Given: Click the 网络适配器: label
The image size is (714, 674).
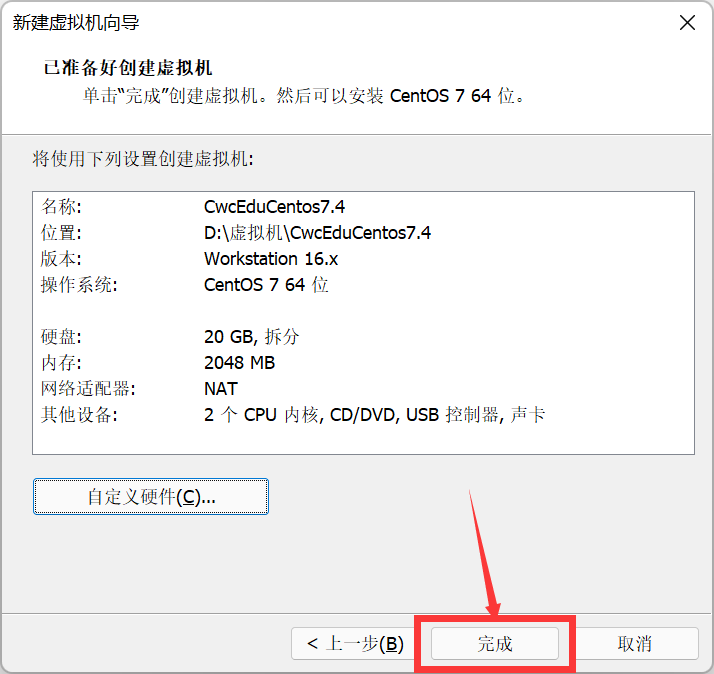Looking at the screenshot, I should [x=88, y=388].
